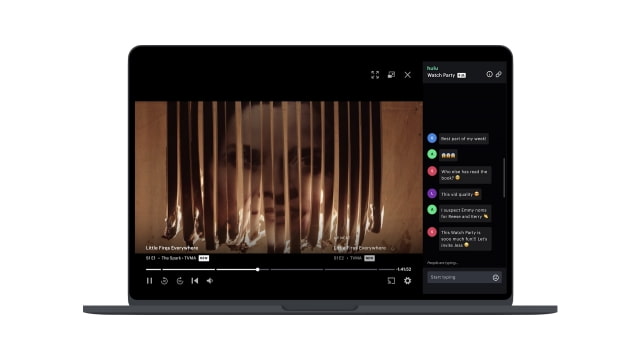The height and width of the screenshot is (360, 640).
Task: Close the video player
Action: 407,75
